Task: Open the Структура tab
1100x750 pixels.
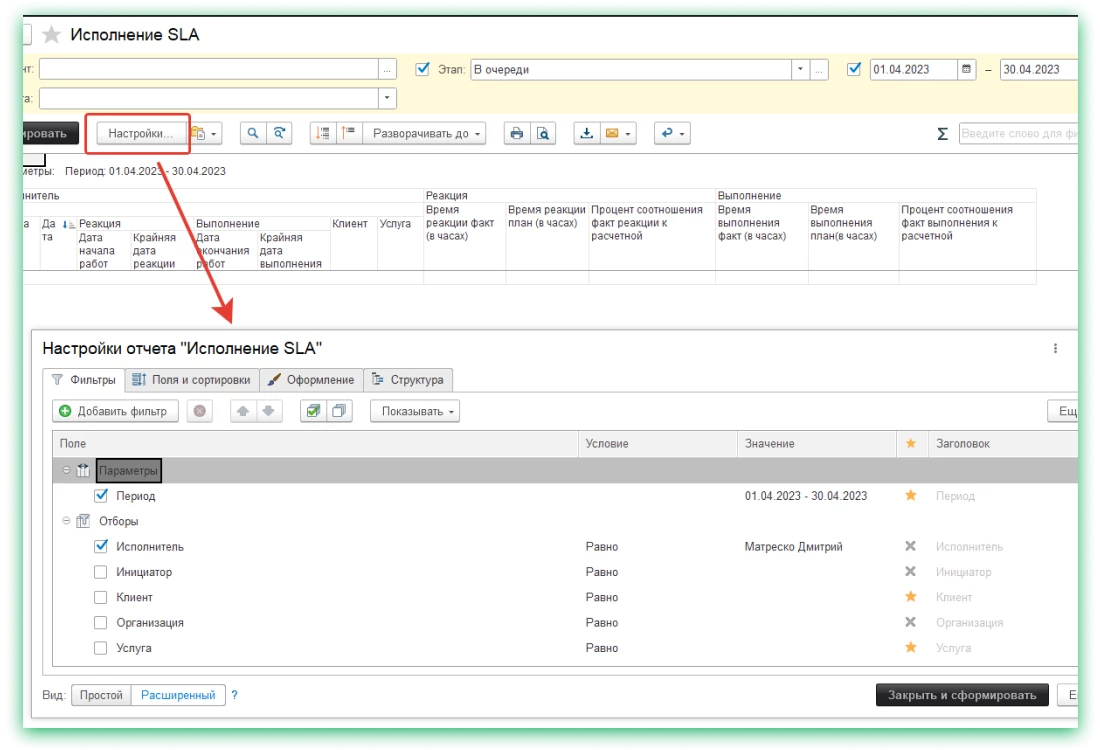Action: (408, 380)
